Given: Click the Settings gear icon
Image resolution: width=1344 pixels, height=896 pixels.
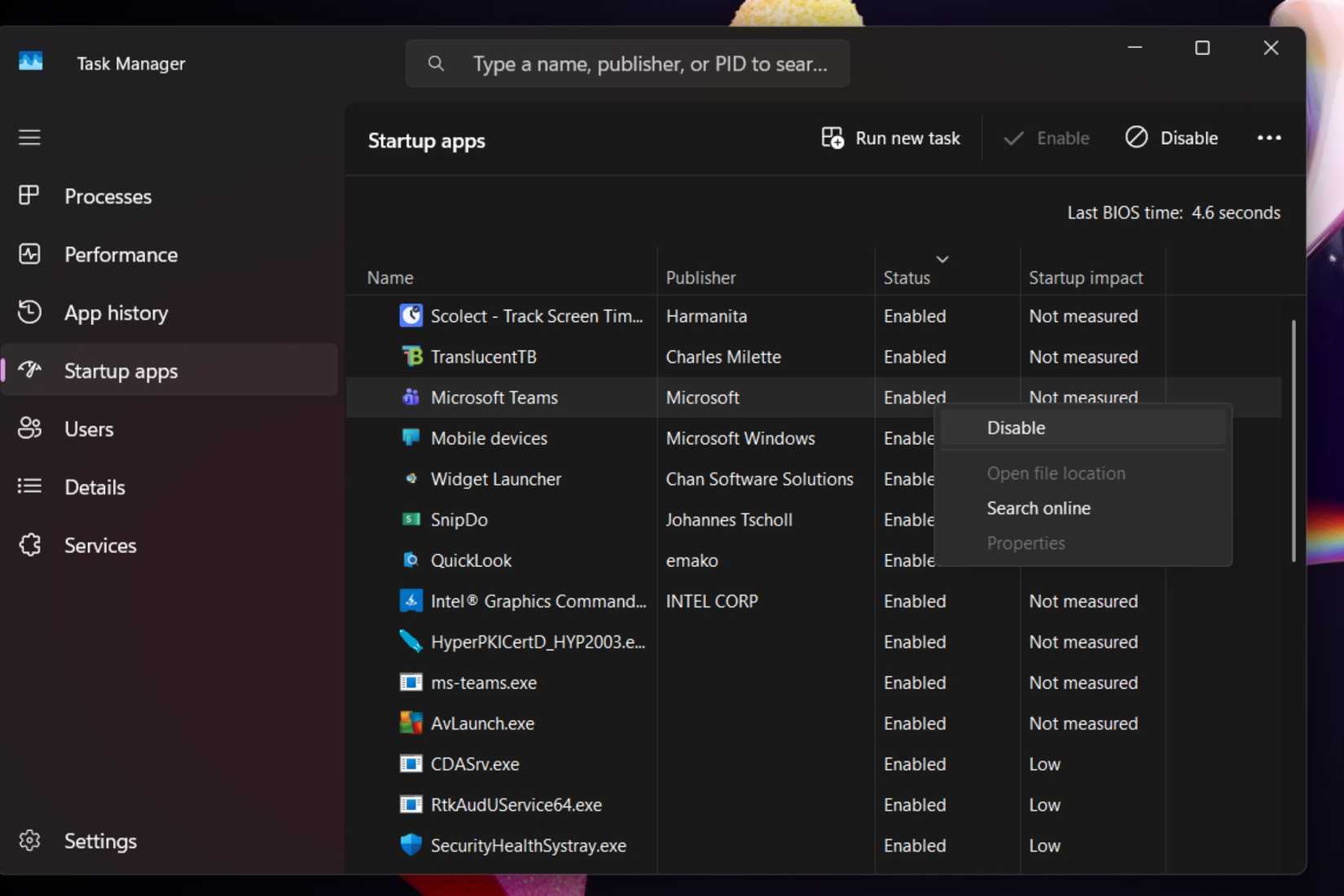Looking at the screenshot, I should pyautogui.click(x=29, y=840).
